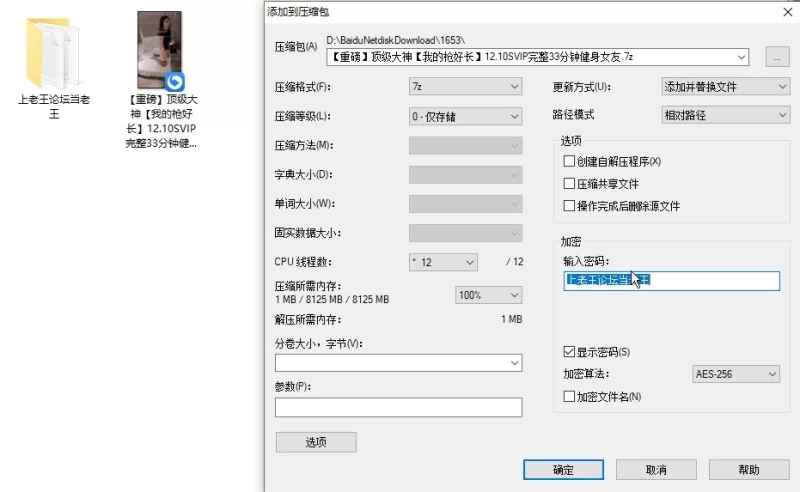Viewport: 800px width, 492px height.
Task: Open the 压缩等级 dropdown showing 仅存储
Action: 465,117
